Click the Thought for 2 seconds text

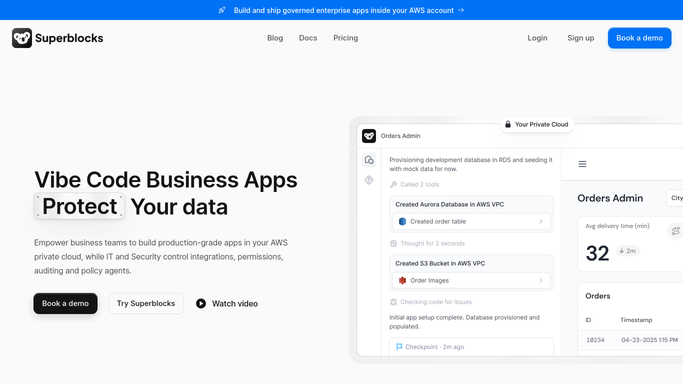point(433,243)
